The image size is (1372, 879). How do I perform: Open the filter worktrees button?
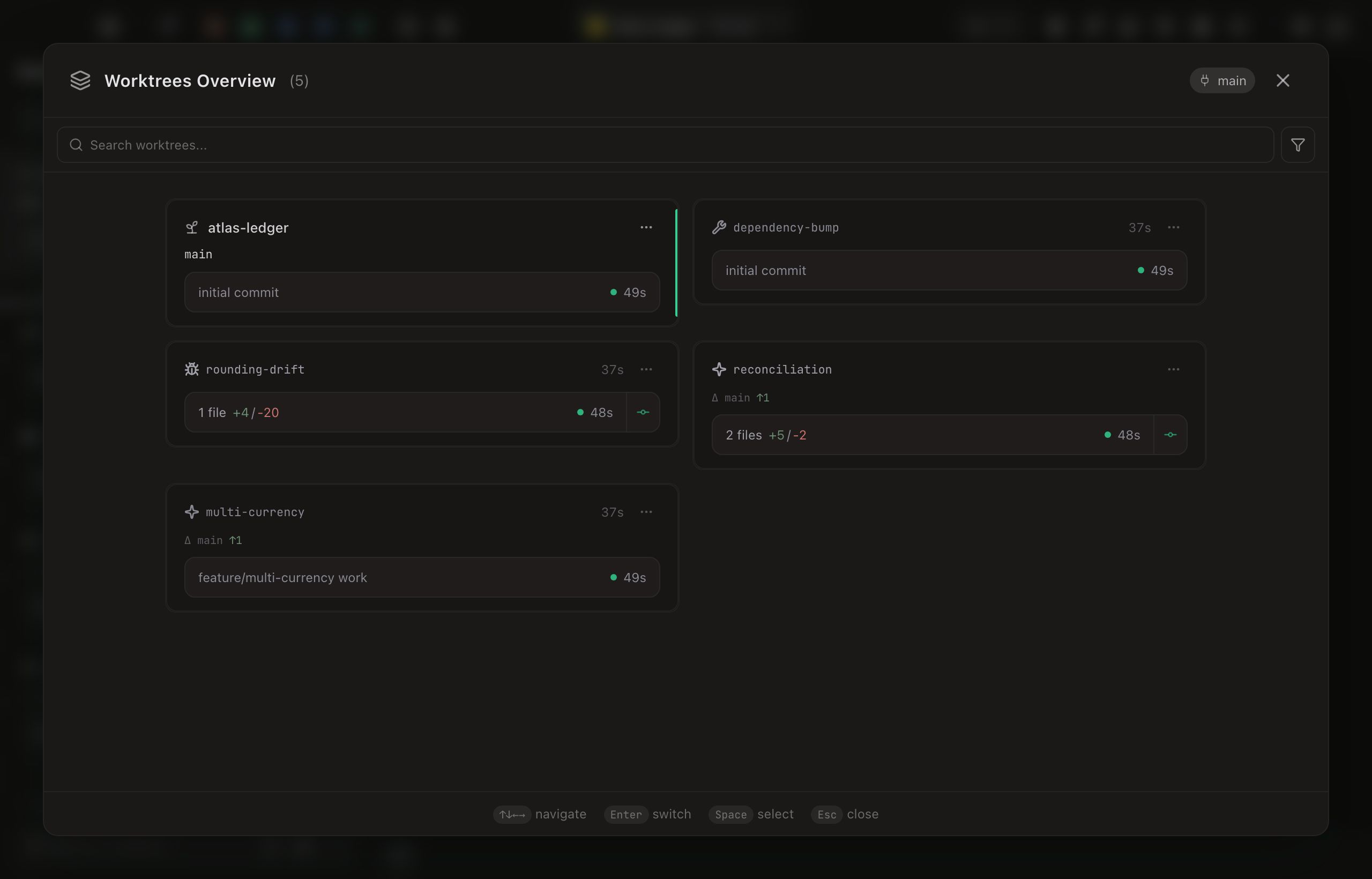pyautogui.click(x=1297, y=145)
